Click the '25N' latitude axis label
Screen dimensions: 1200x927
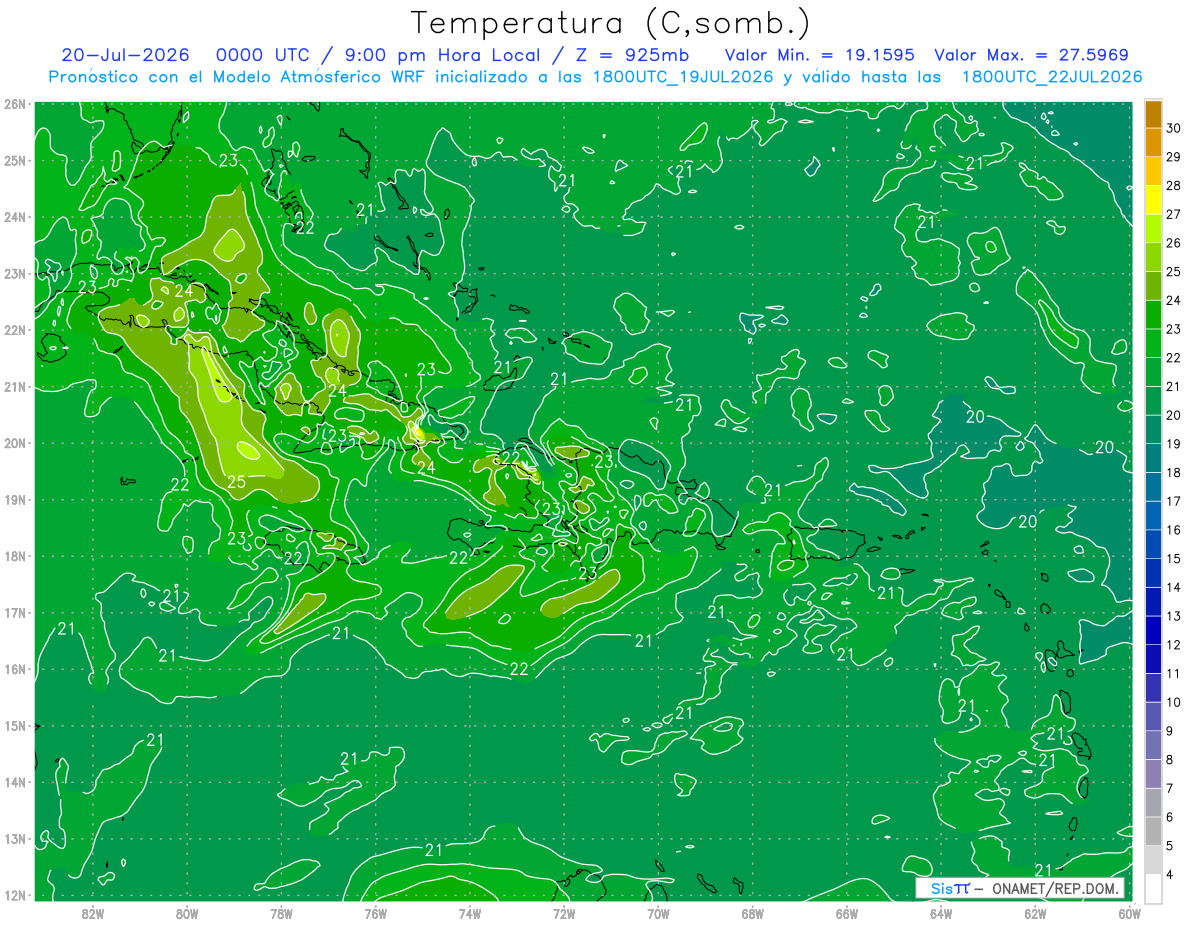pyautogui.click(x=15, y=160)
